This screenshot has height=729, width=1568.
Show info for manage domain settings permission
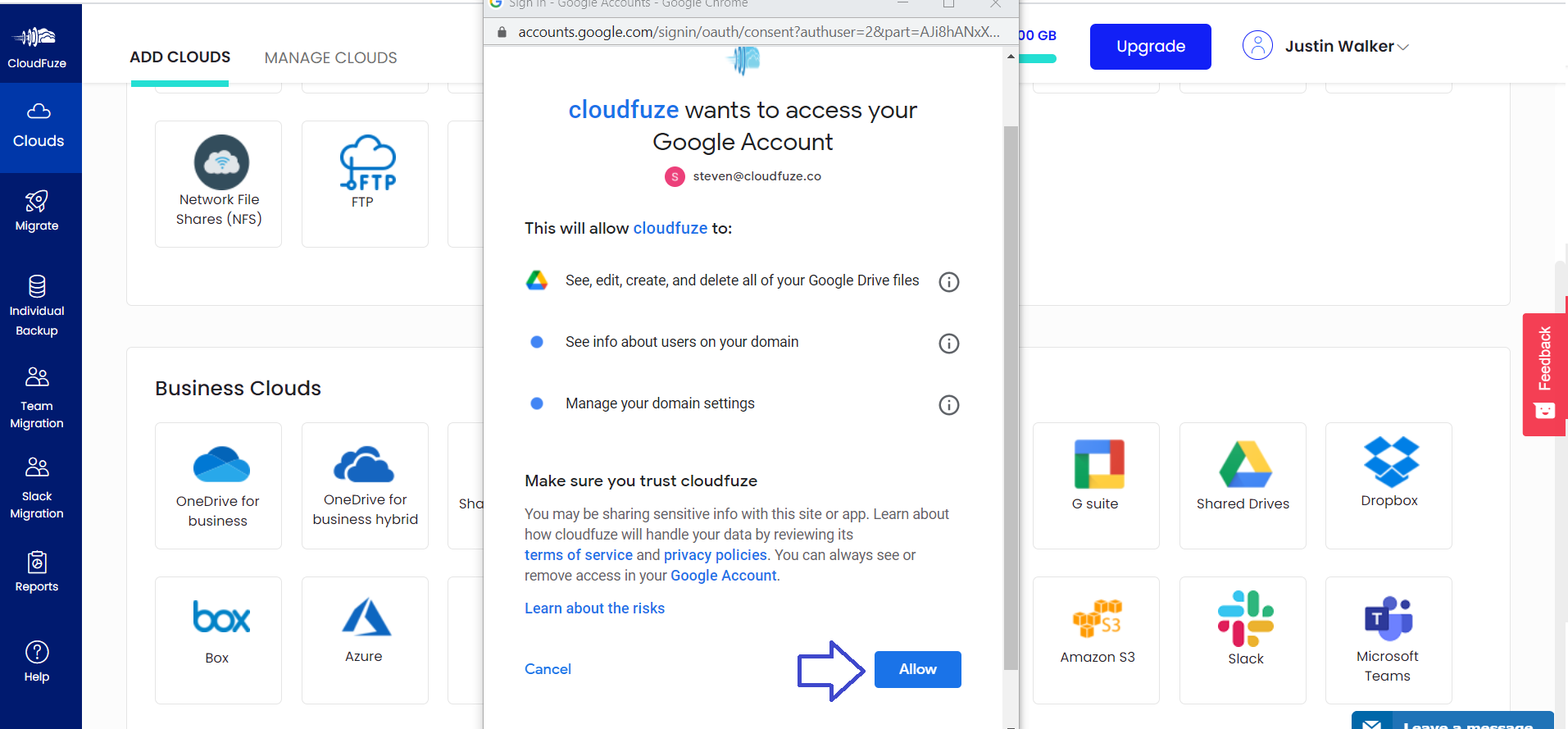(948, 405)
